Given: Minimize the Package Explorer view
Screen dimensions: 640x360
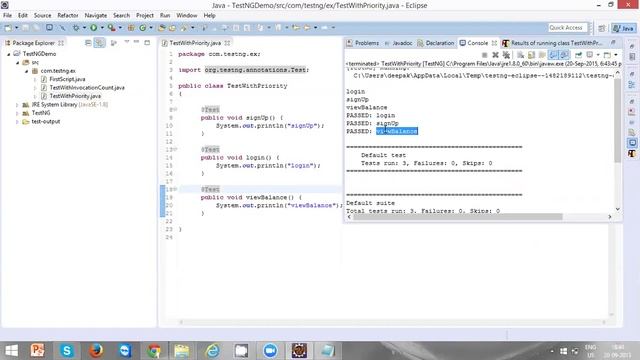Looking at the screenshot, I should click(x=137, y=42).
